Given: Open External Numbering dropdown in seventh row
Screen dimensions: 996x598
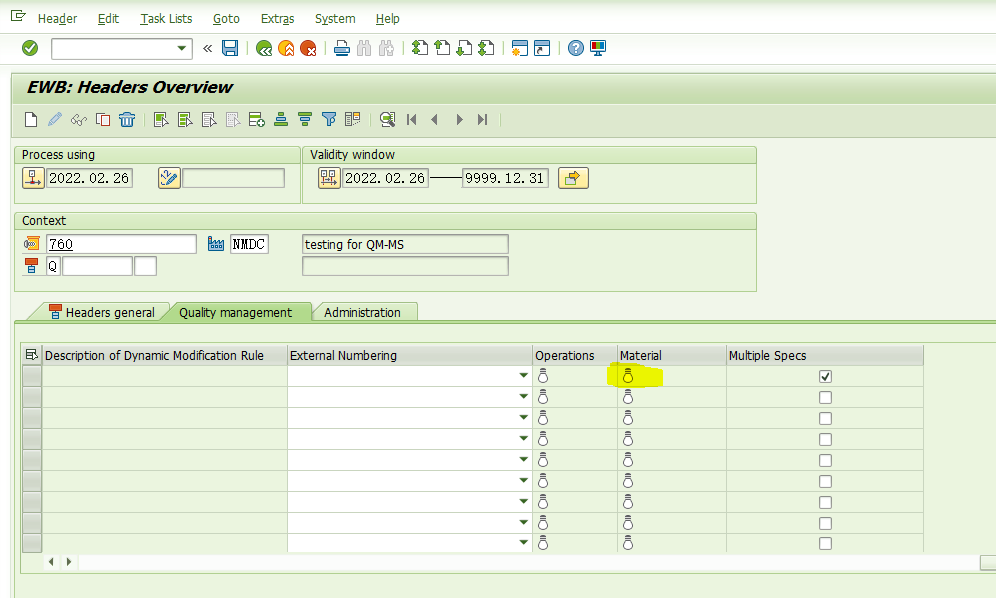Looking at the screenshot, I should pos(523,501).
